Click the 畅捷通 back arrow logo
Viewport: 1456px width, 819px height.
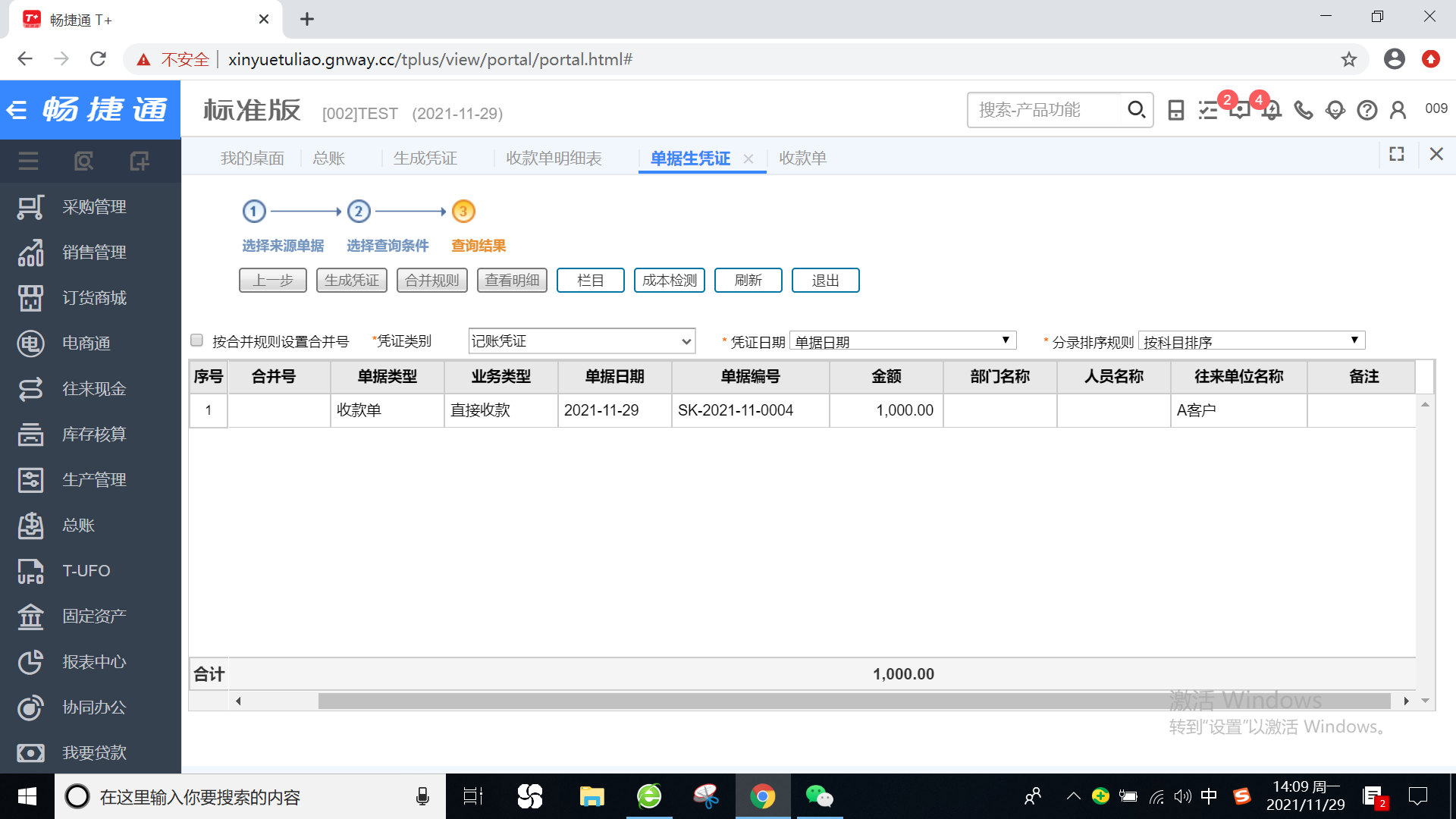[17, 110]
